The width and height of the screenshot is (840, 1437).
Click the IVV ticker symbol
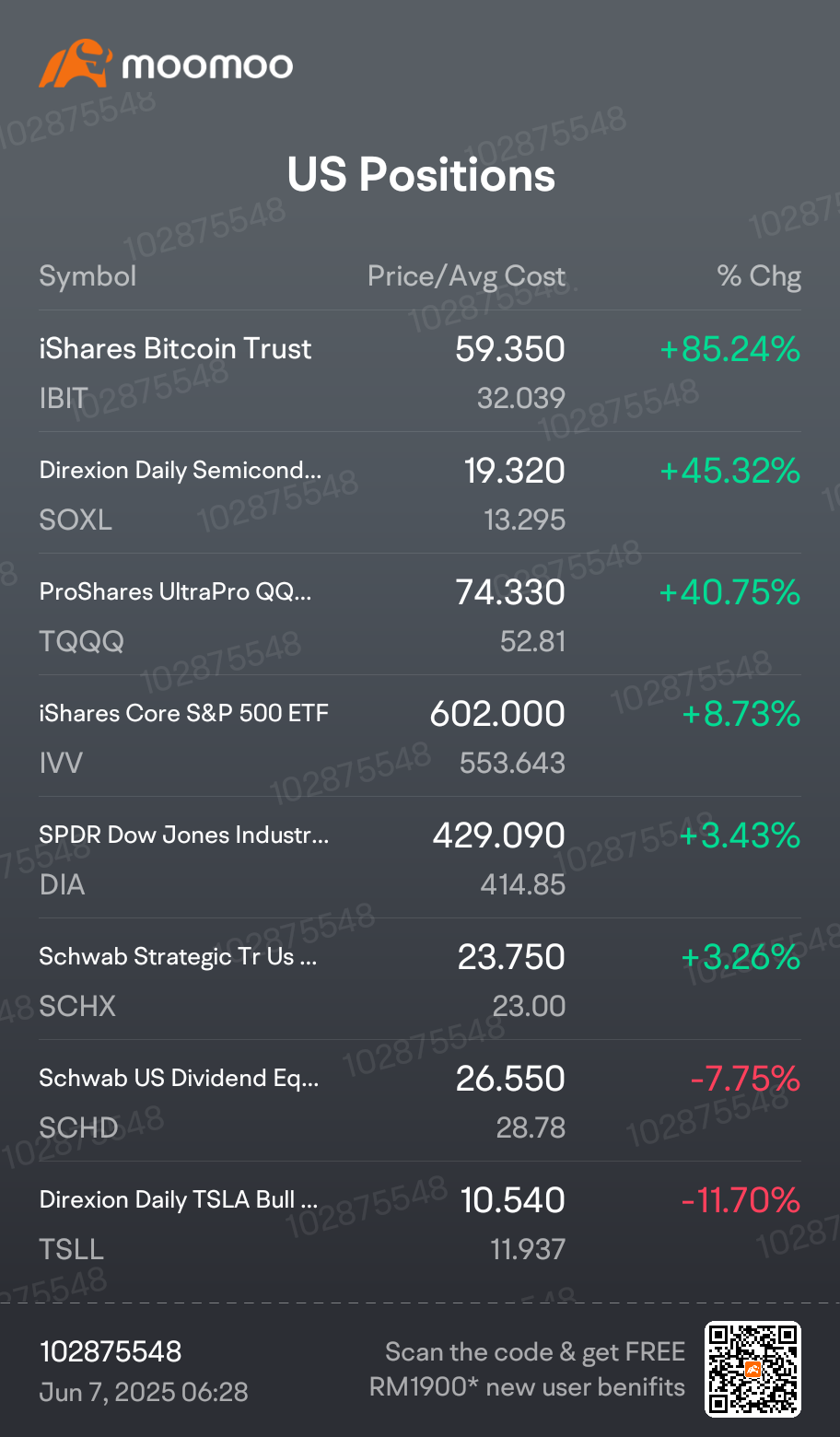coord(61,763)
